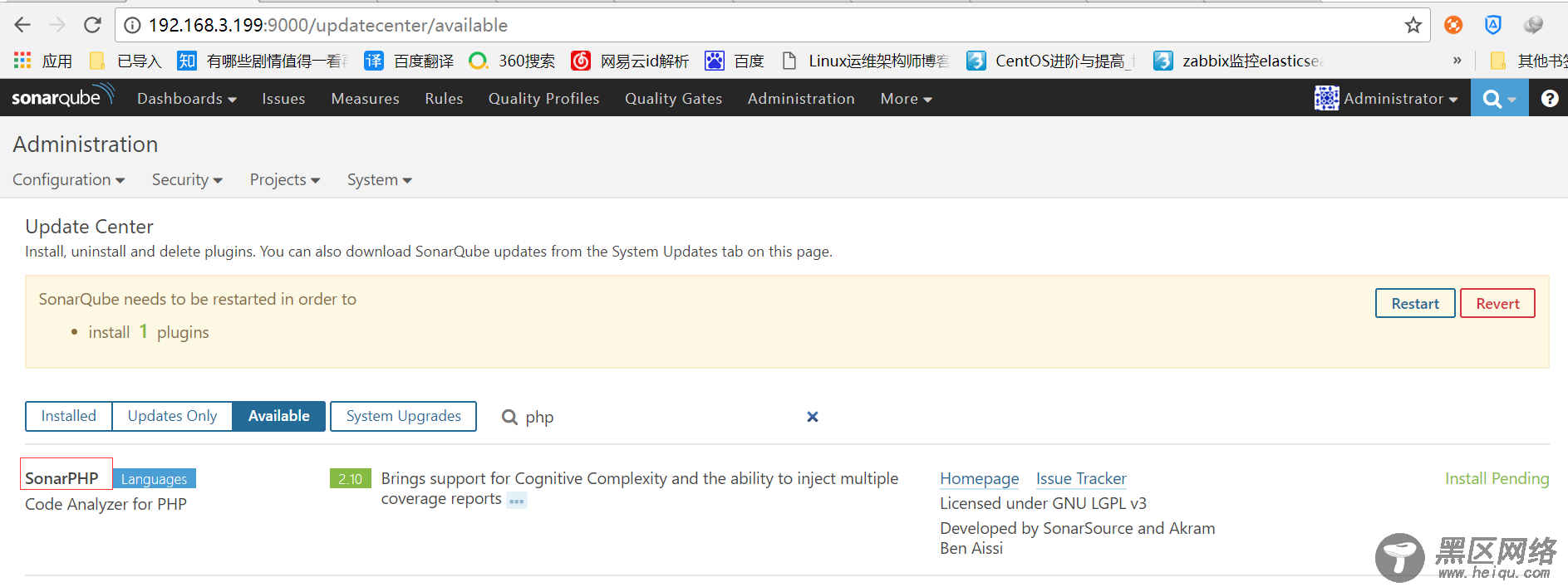Image resolution: width=1568 pixels, height=587 pixels.
Task: Show more bookmarks with the double chevron
Action: pyautogui.click(x=1457, y=61)
